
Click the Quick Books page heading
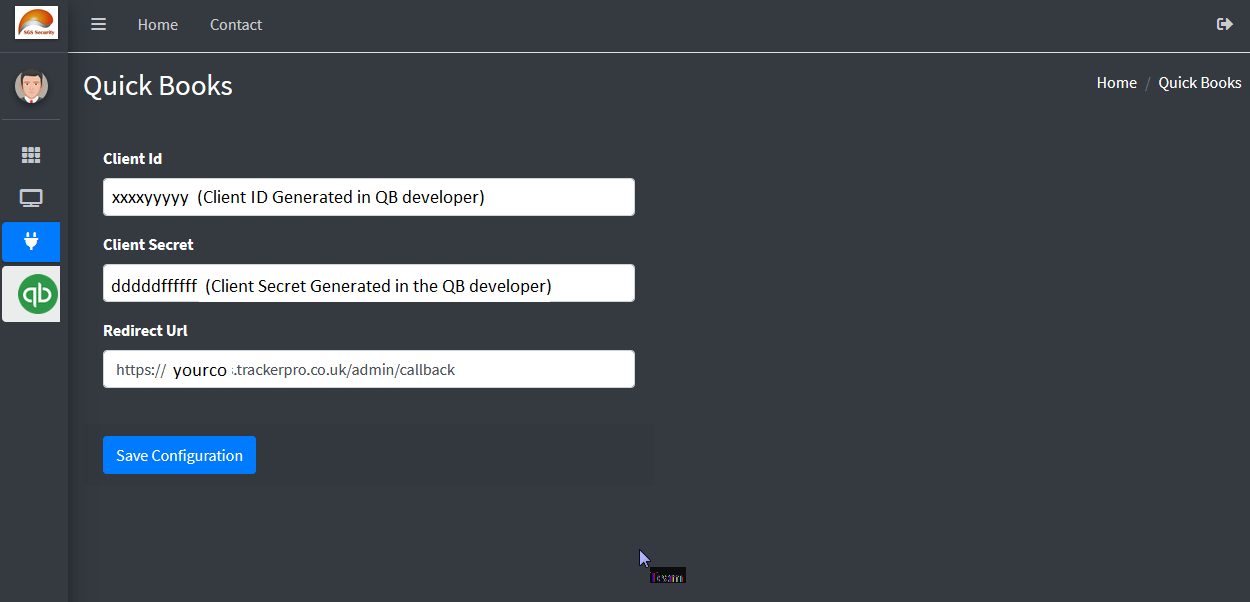coord(158,86)
